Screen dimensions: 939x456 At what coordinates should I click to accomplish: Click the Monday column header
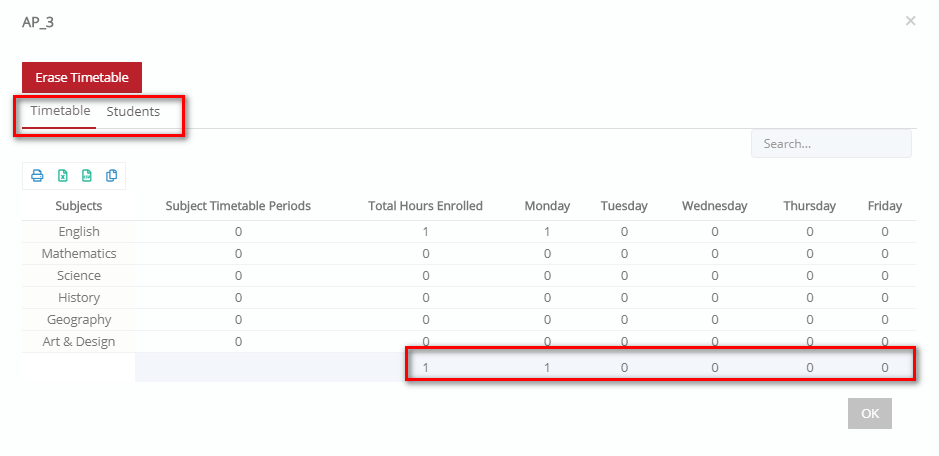547,206
